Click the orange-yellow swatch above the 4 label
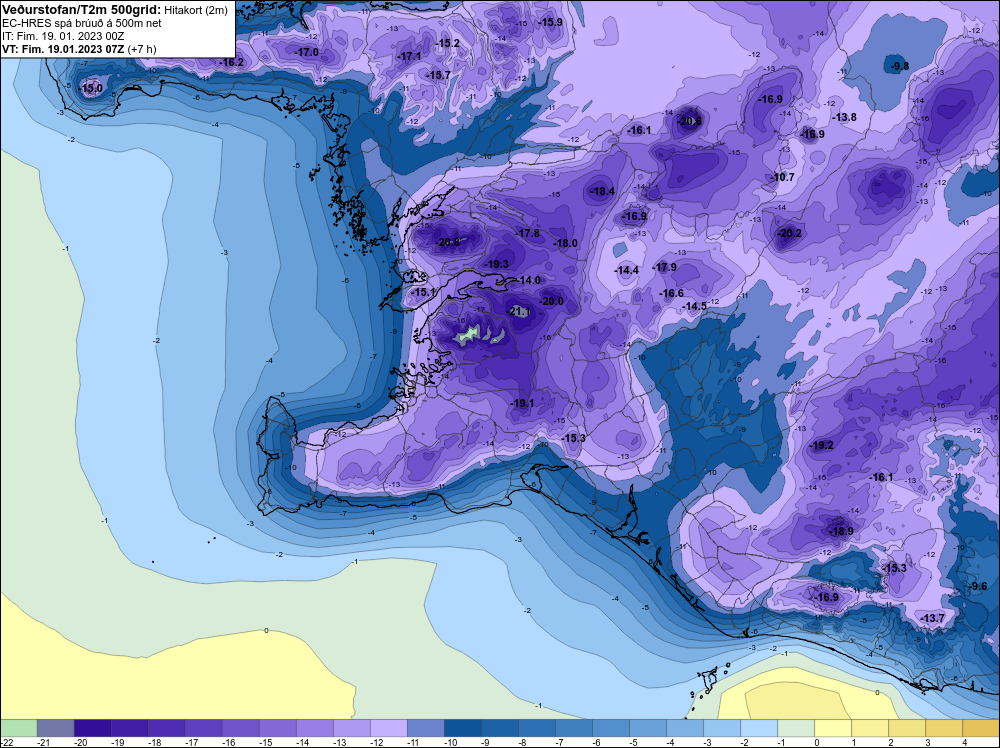This screenshot has width=1000, height=748. point(981,728)
